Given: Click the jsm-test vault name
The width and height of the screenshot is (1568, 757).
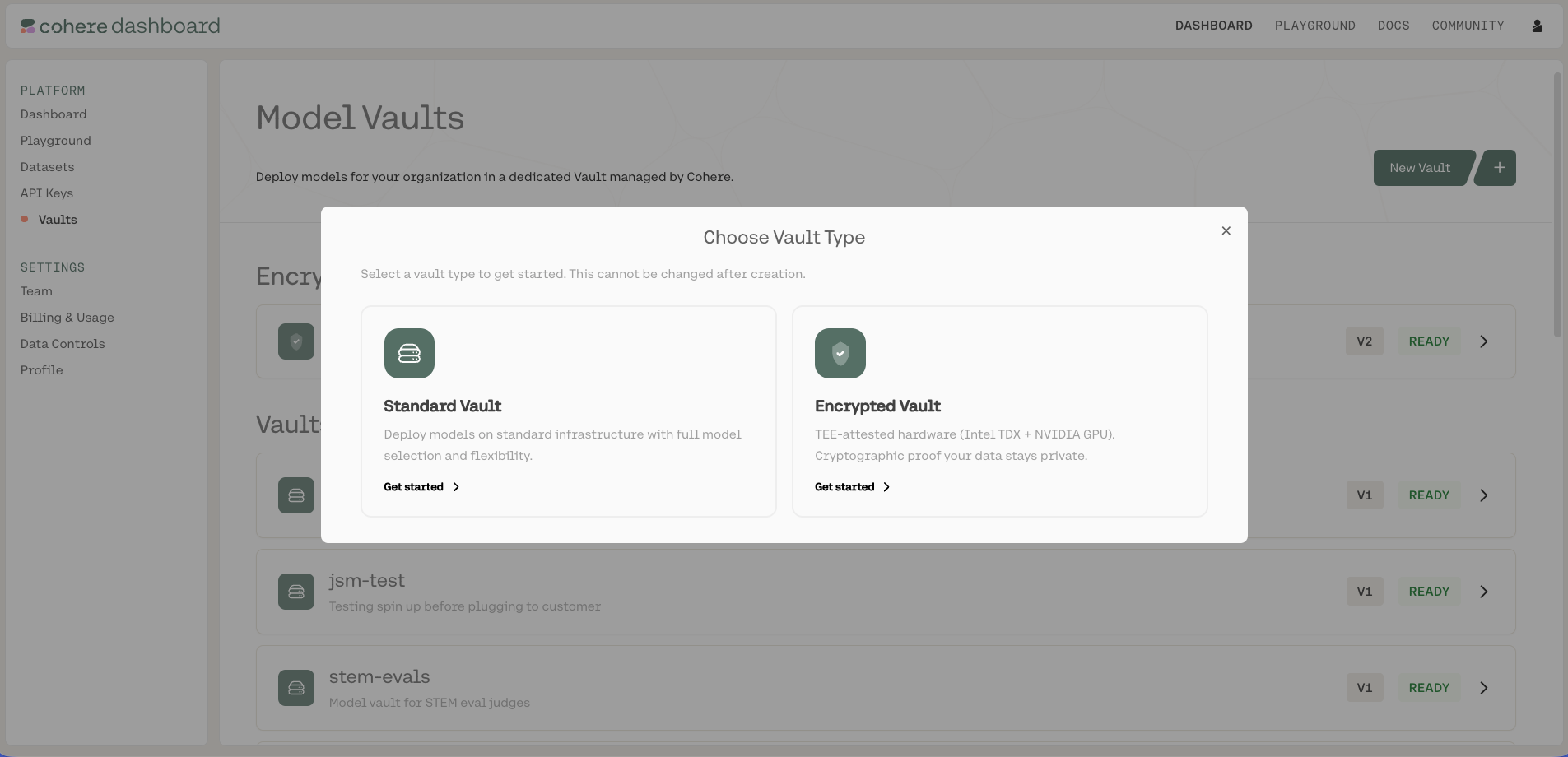Looking at the screenshot, I should tap(367, 581).
